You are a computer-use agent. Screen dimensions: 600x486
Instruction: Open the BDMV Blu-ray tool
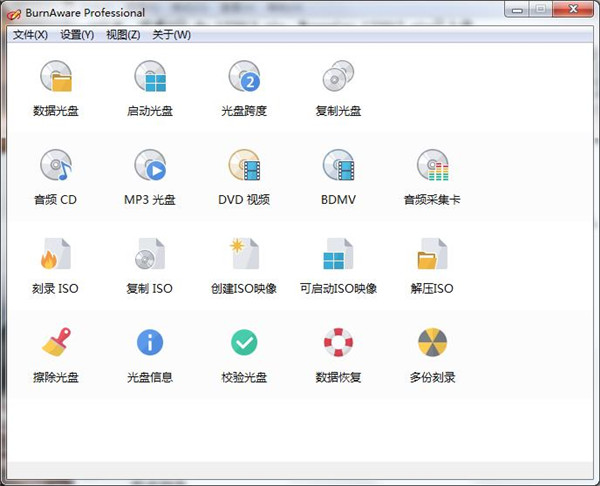tap(338, 165)
